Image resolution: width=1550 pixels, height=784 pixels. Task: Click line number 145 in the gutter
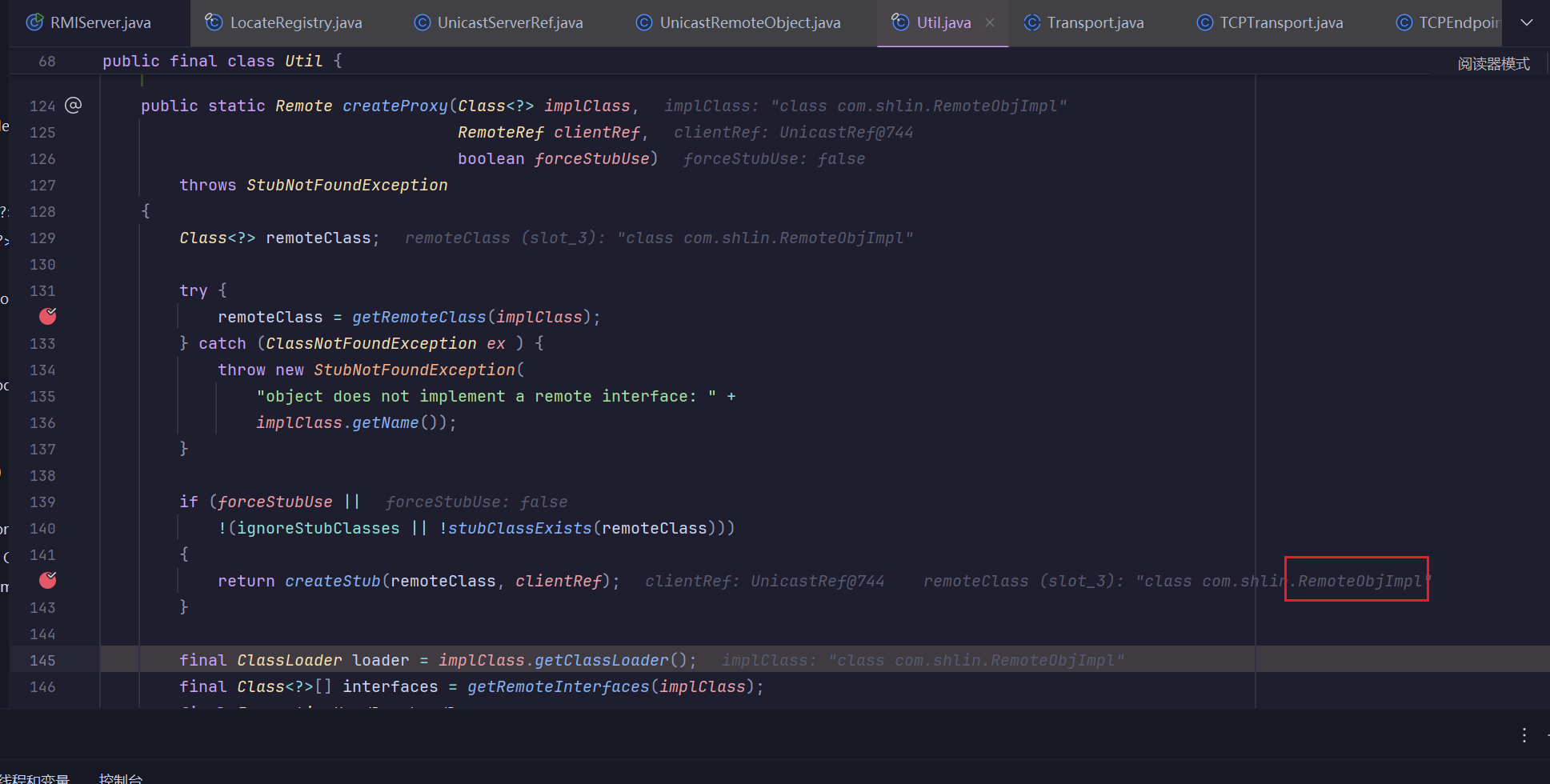point(42,660)
